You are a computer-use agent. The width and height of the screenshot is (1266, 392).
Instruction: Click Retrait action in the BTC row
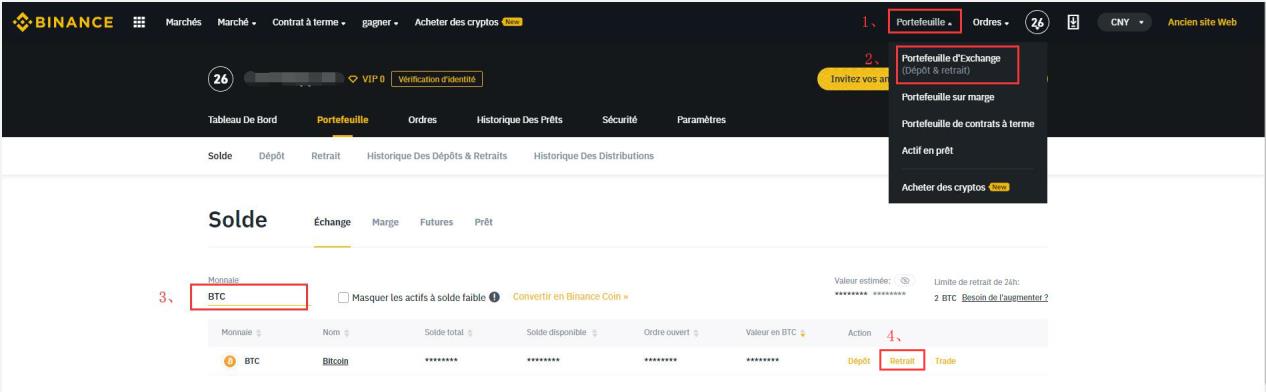[902, 361]
